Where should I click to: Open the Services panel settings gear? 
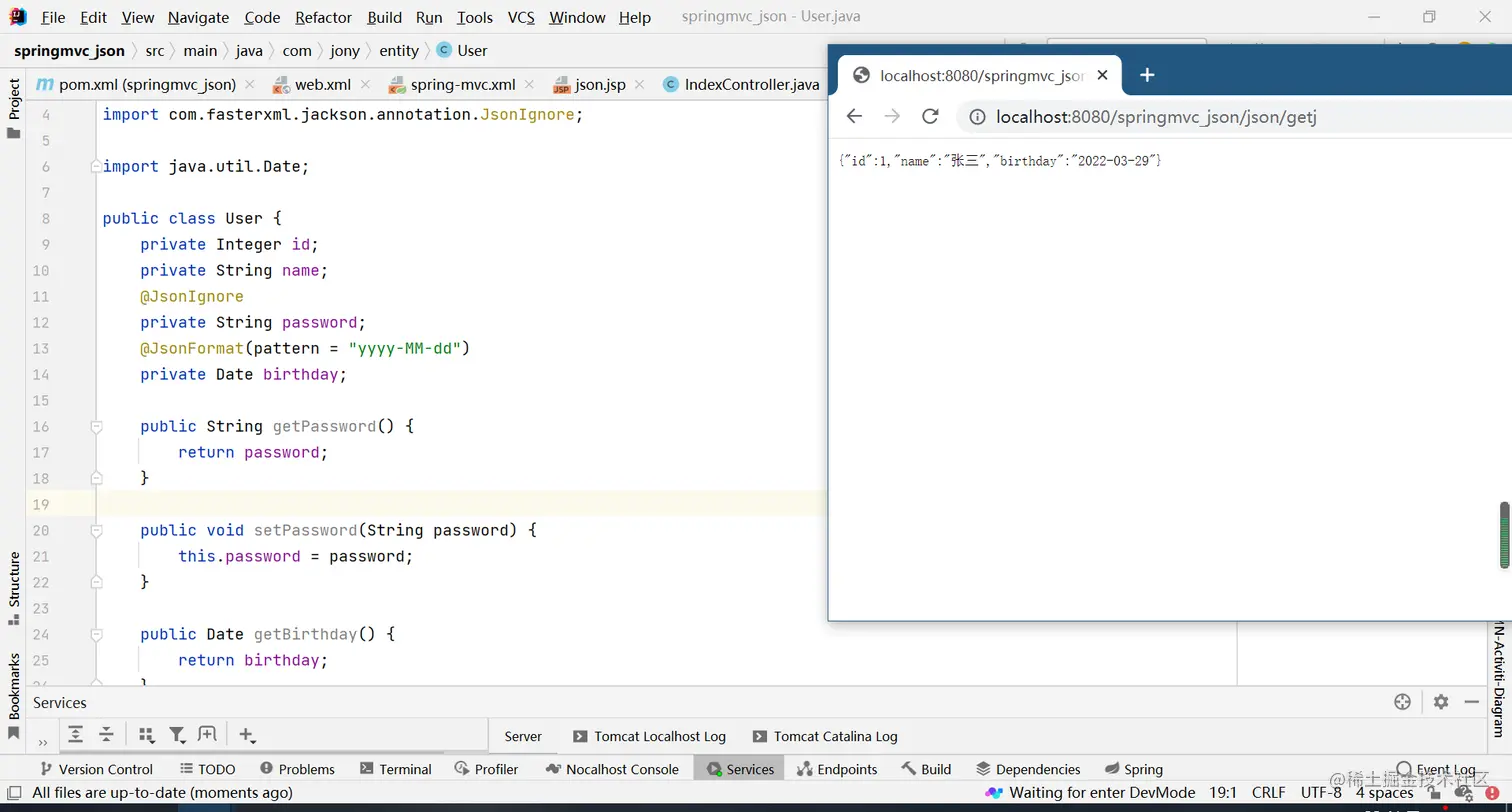(x=1440, y=702)
